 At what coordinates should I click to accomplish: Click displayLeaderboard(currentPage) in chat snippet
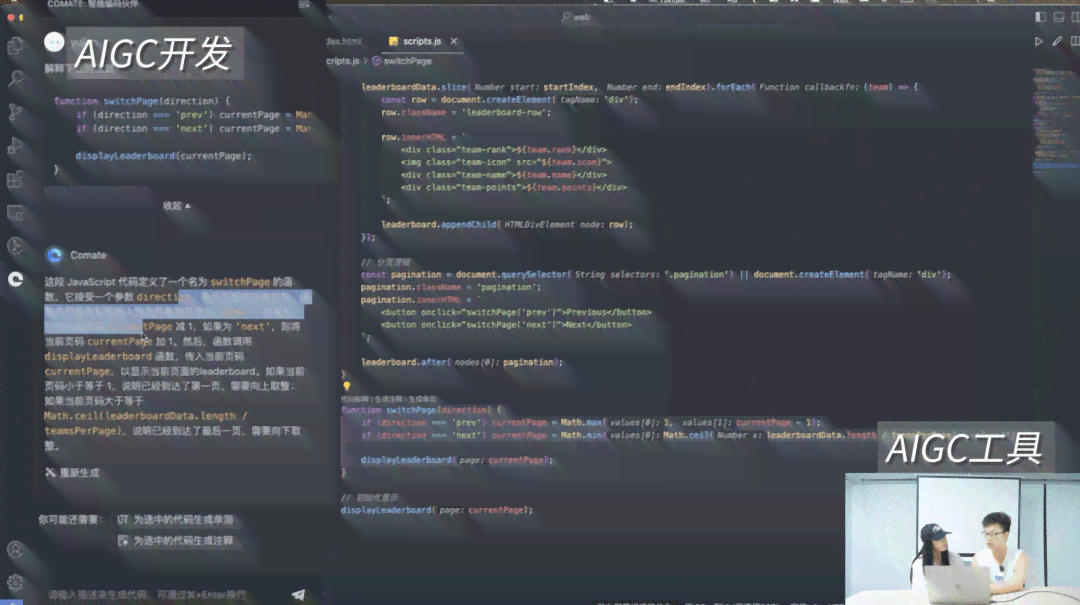click(163, 156)
